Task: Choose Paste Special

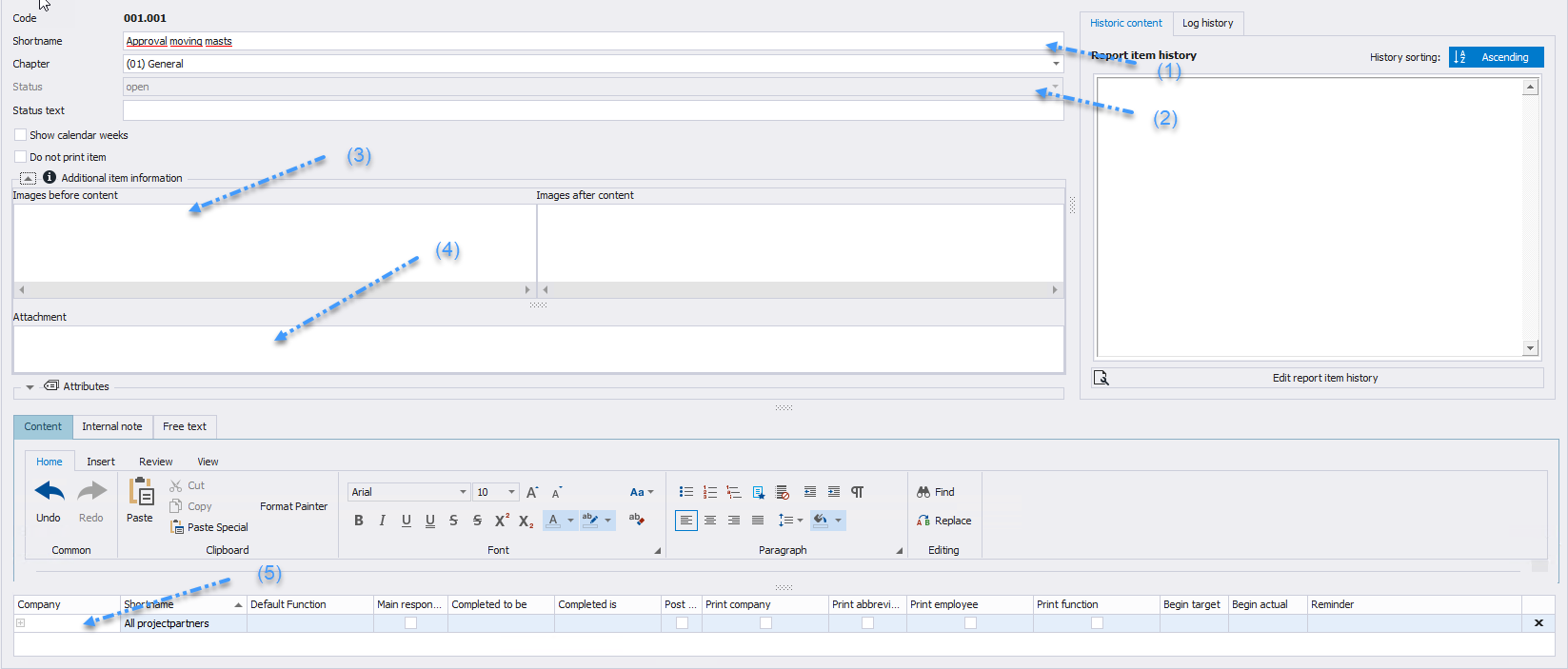Action: pos(209,527)
